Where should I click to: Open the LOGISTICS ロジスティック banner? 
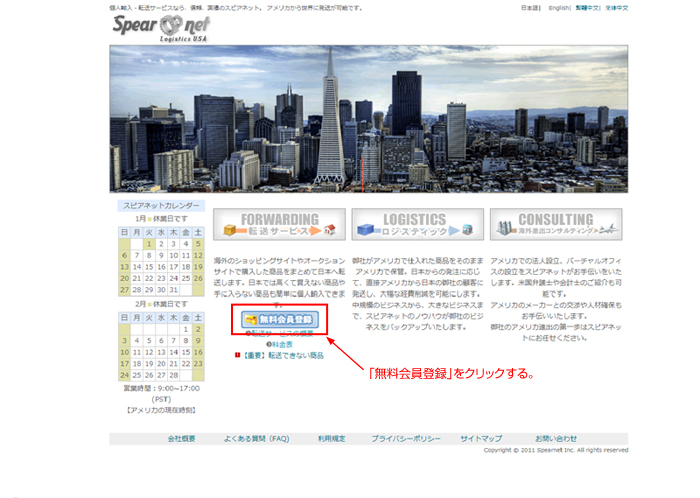click(x=404, y=224)
